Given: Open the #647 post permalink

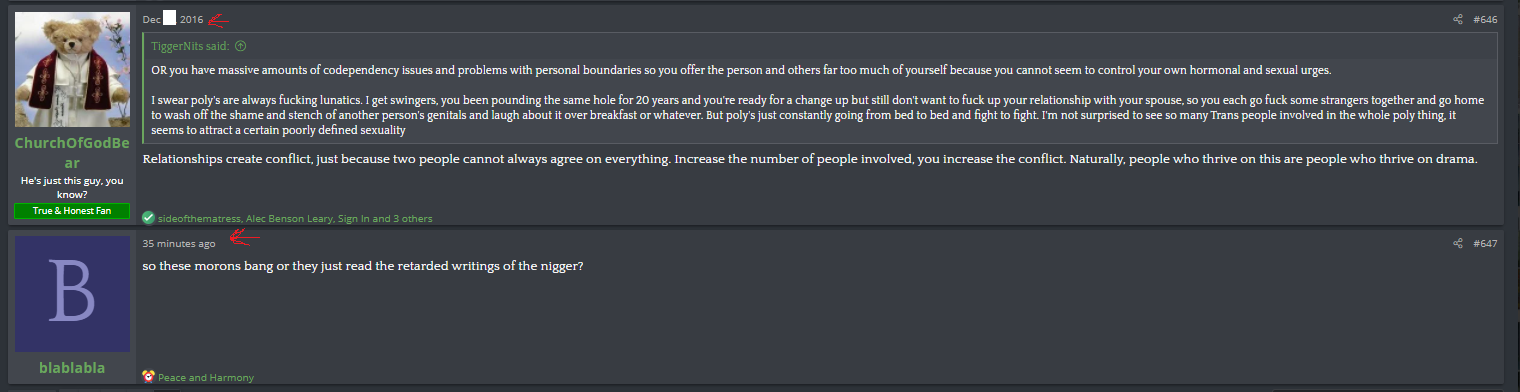Looking at the screenshot, I should 1485,243.
